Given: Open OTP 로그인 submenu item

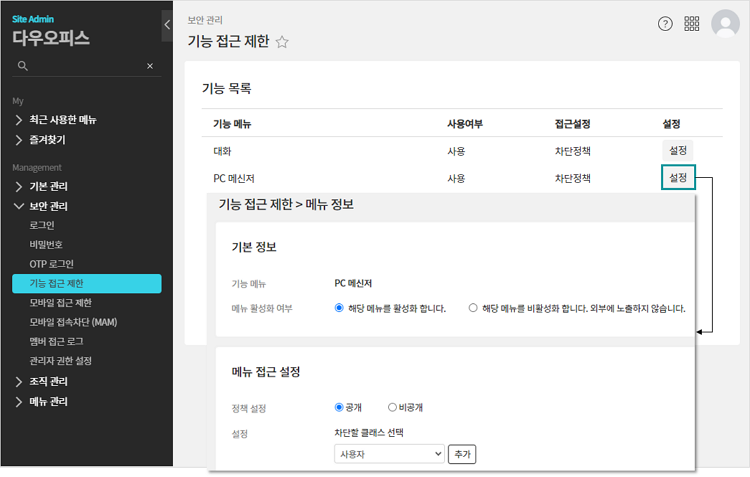Looking at the screenshot, I should (x=52, y=264).
